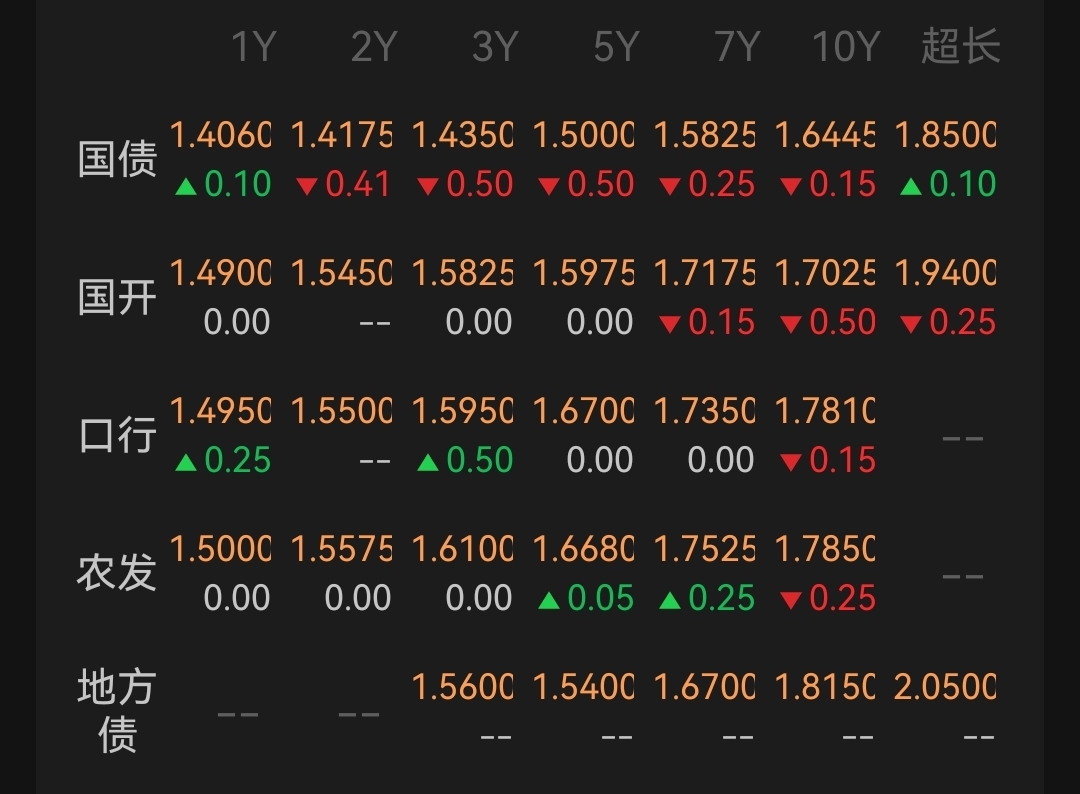Image resolution: width=1080 pixels, height=794 pixels.
Task: Open the 农发 row label
Action: (117, 573)
